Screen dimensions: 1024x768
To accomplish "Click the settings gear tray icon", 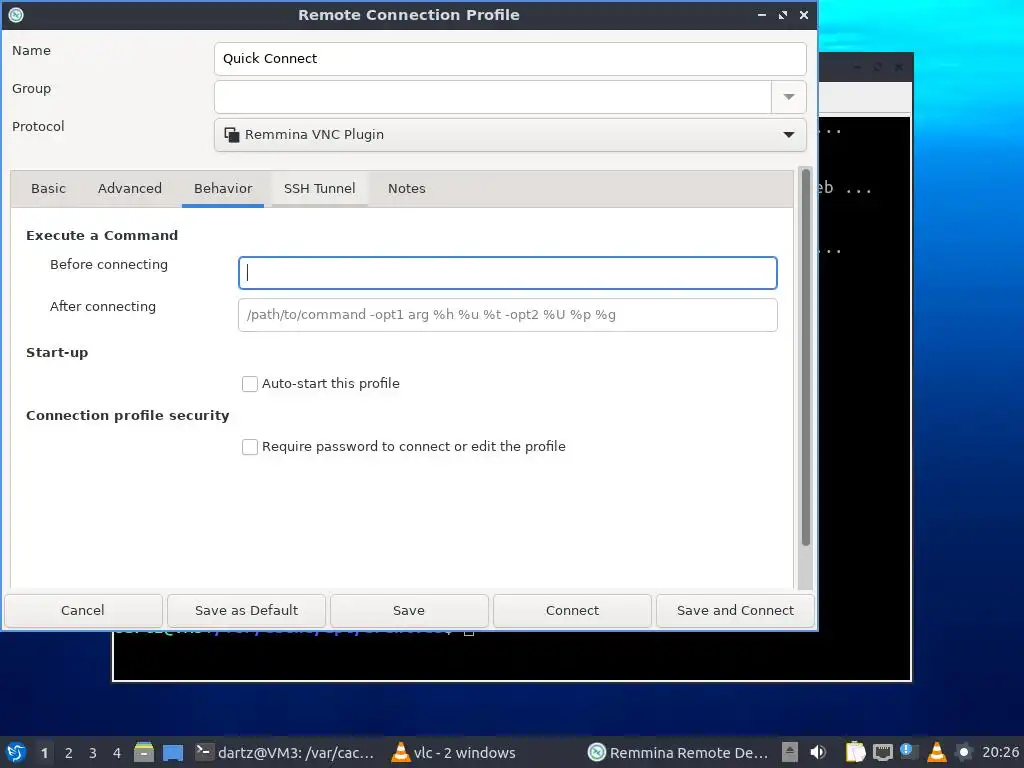I will 963,752.
